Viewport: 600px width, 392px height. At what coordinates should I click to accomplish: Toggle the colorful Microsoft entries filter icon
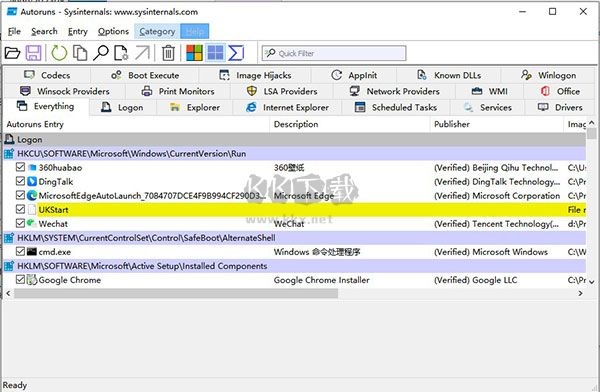(x=194, y=53)
